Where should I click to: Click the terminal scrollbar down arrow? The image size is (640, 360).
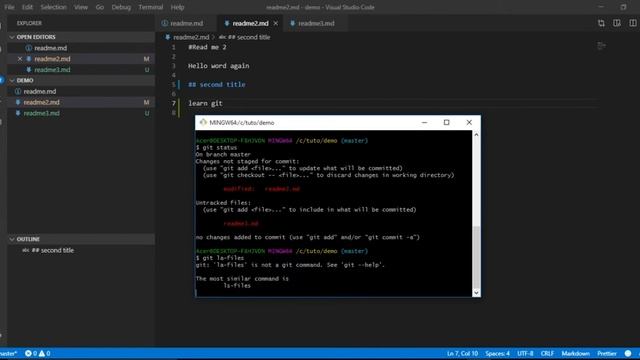pos(476,293)
